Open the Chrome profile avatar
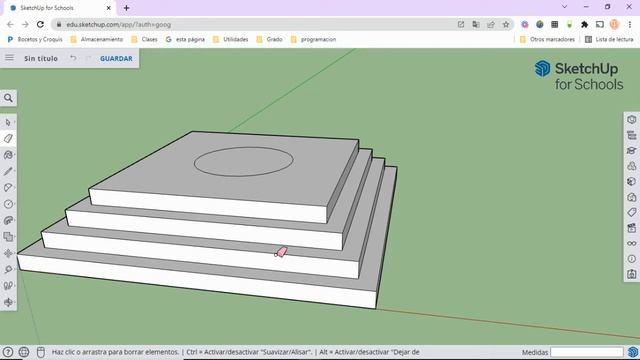Image resolution: width=640 pixels, height=360 pixels. click(x=615, y=24)
